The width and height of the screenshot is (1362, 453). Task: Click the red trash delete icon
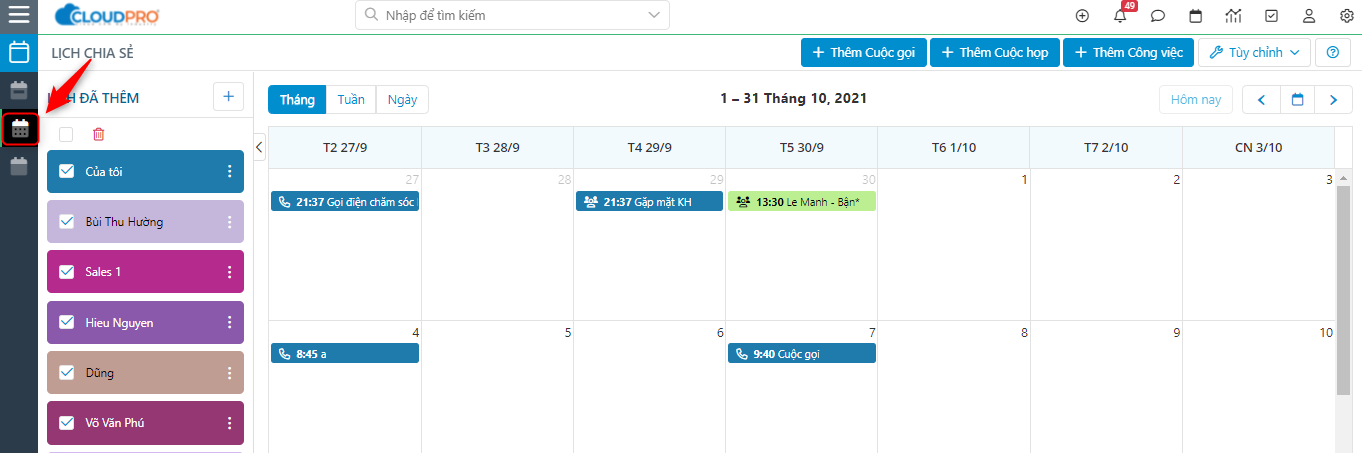point(98,134)
